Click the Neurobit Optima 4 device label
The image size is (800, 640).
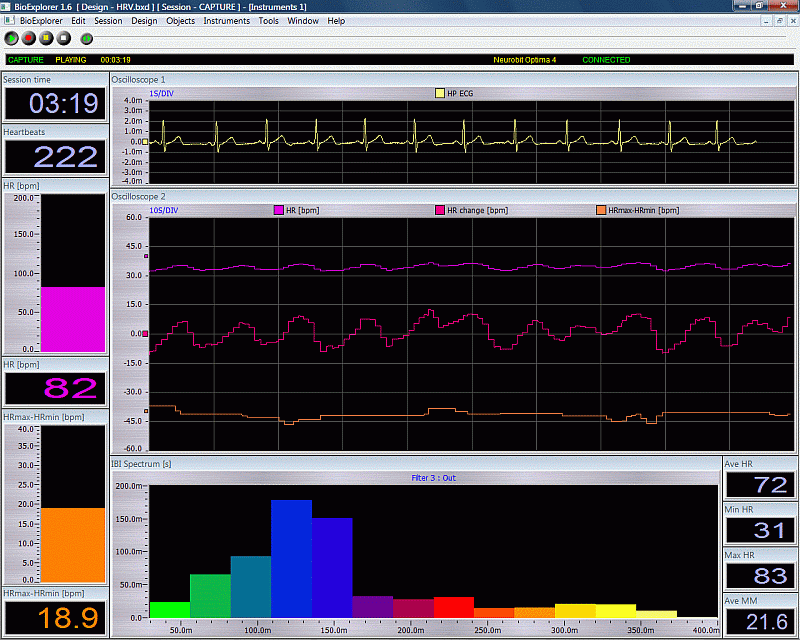[524, 60]
